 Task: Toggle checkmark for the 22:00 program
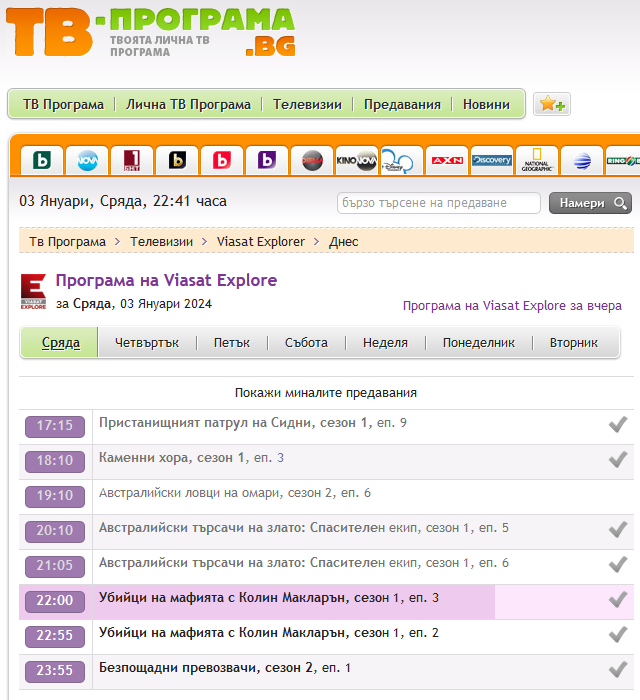coord(618,600)
